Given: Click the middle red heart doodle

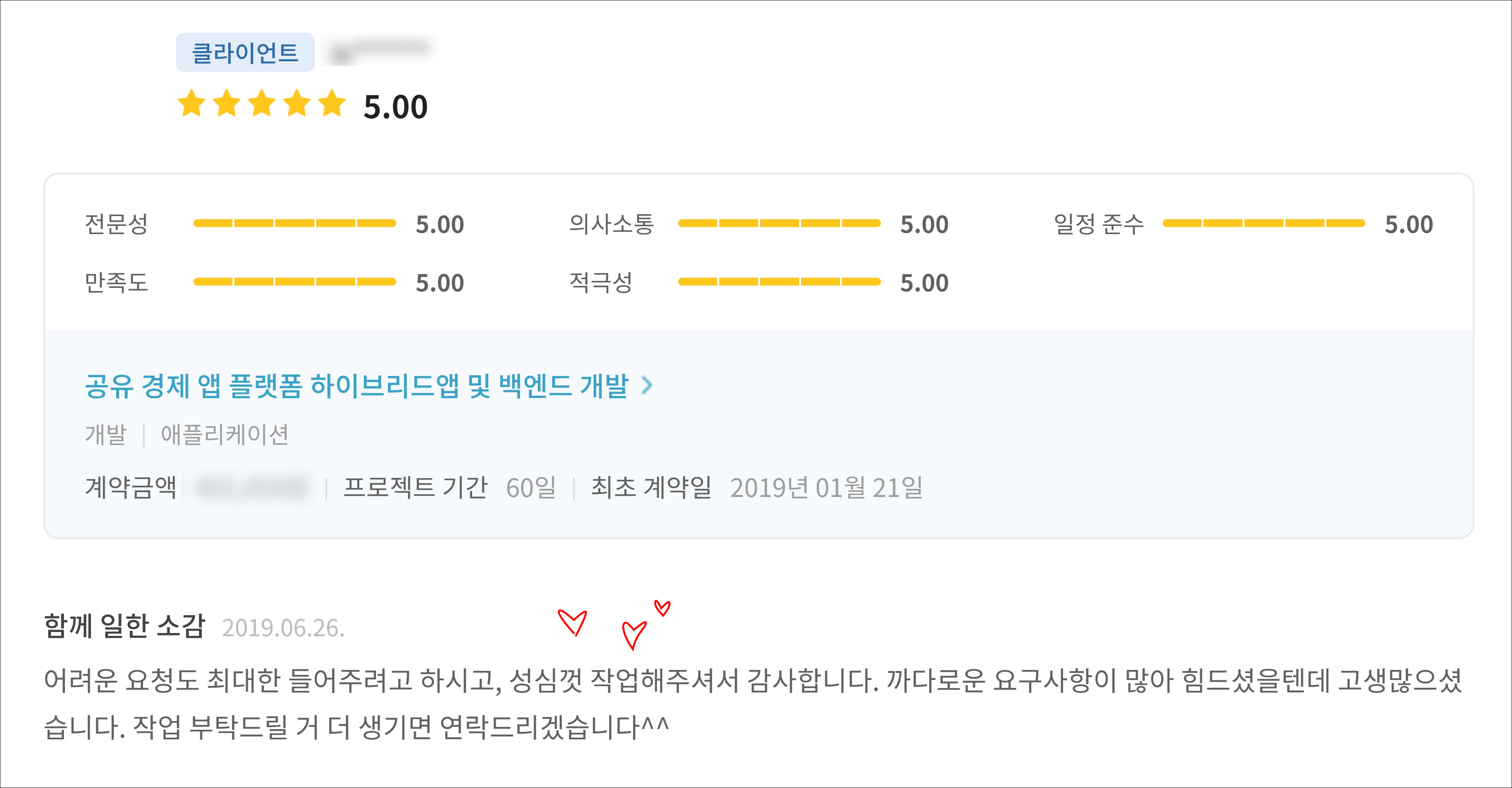Looking at the screenshot, I should coord(634,635).
